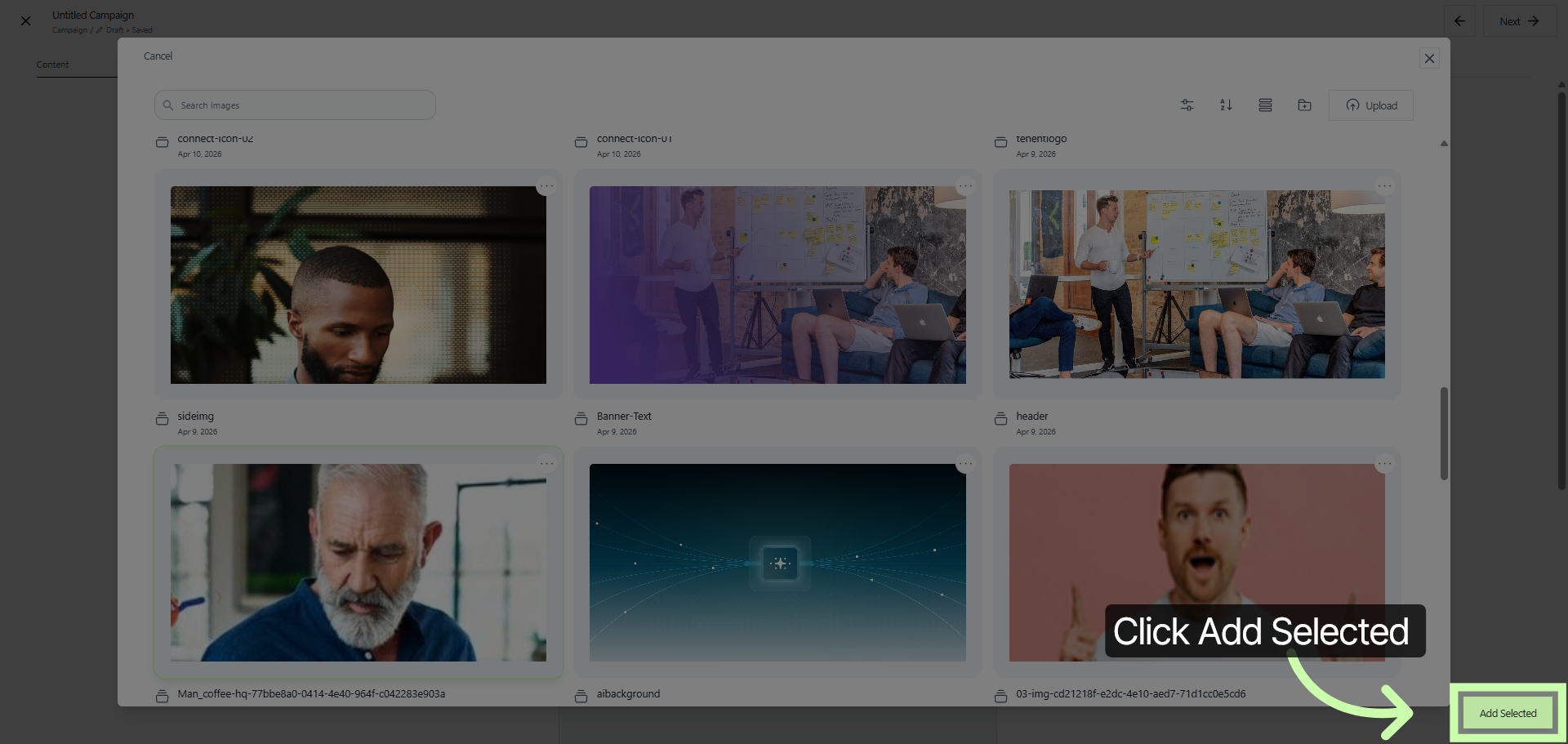Click Cancel in the image picker
Image resolution: width=1568 pixels, height=744 pixels.
(x=158, y=56)
